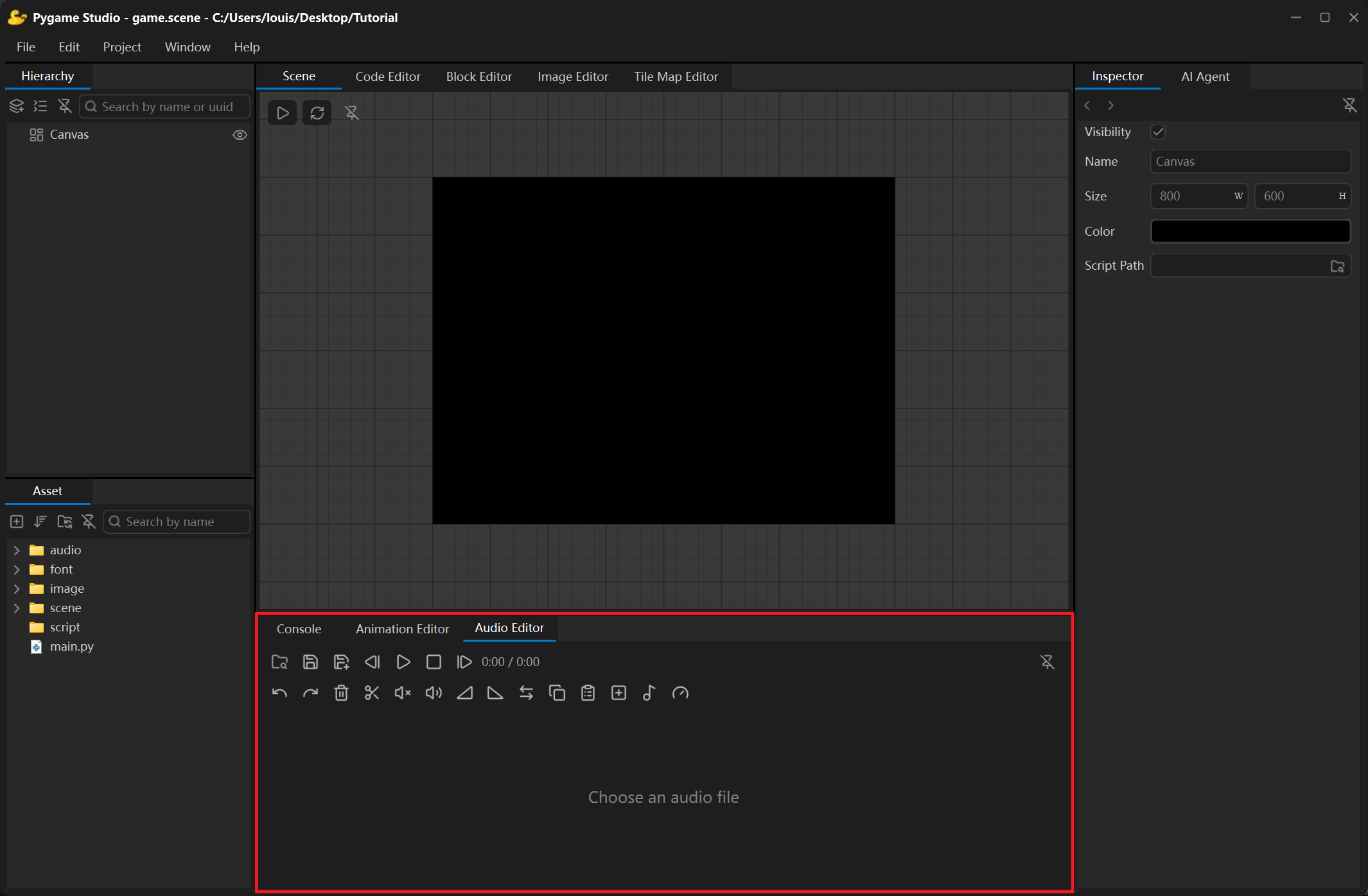Click the scissors cut icon
This screenshot has width=1368, height=896.
(x=372, y=693)
